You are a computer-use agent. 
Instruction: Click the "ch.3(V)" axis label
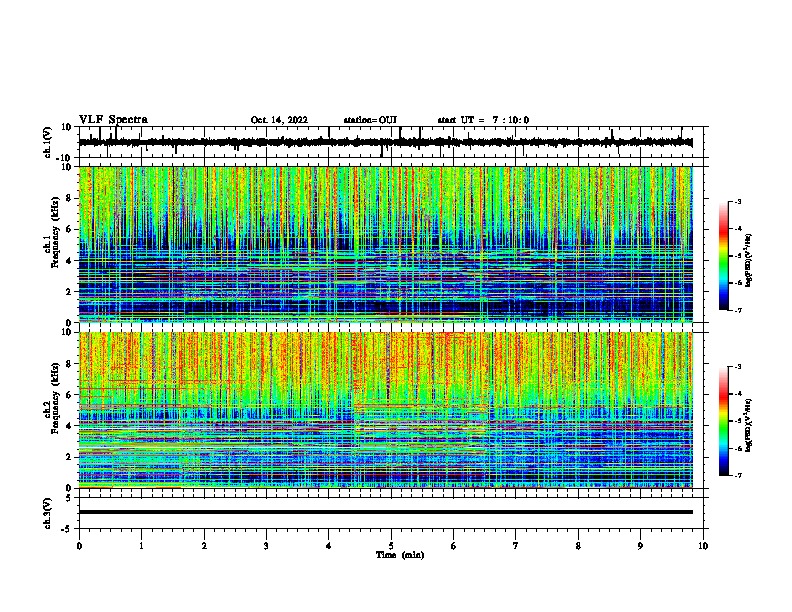48,513
